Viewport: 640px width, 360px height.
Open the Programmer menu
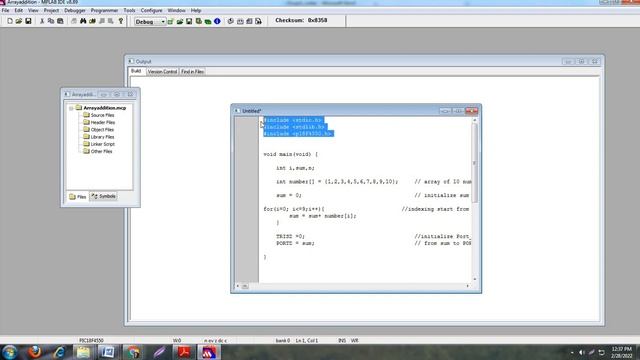[x=104, y=10]
